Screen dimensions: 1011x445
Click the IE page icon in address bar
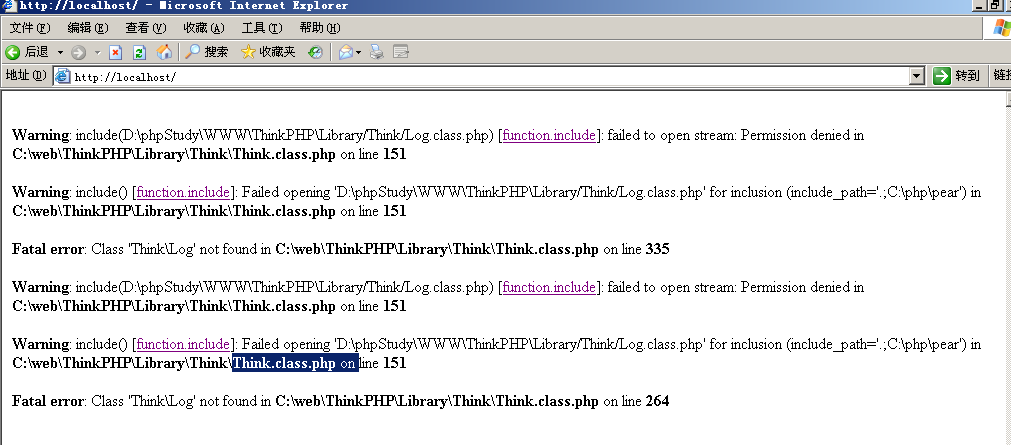click(x=63, y=76)
